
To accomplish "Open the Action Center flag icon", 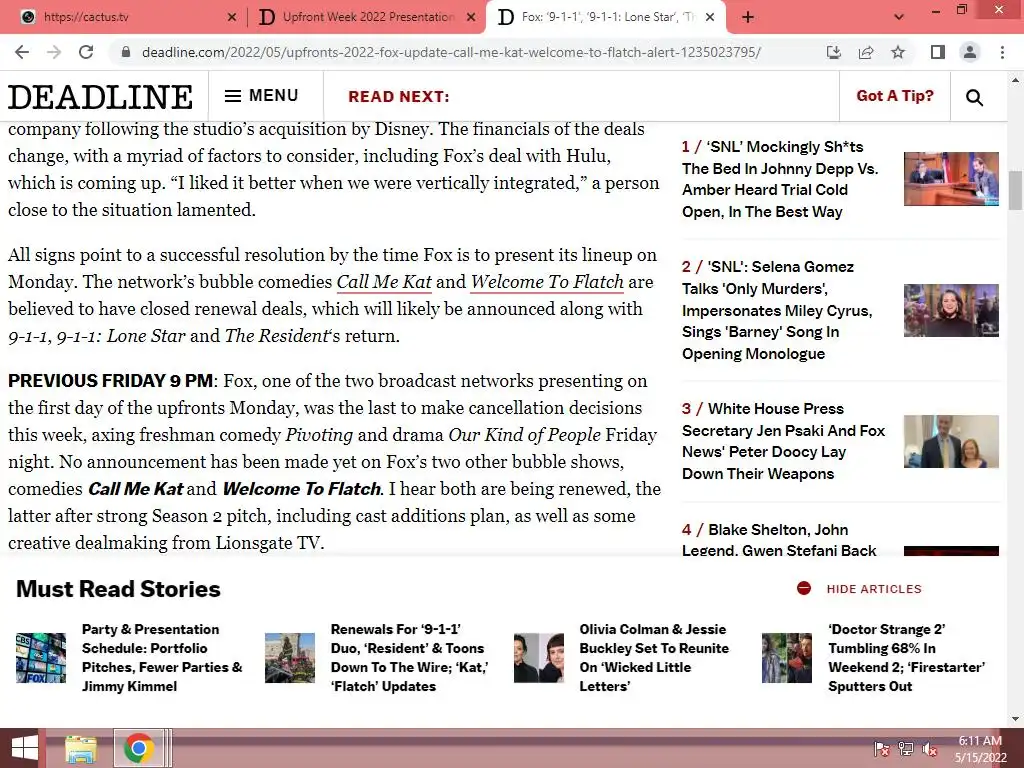I will 882,749.
